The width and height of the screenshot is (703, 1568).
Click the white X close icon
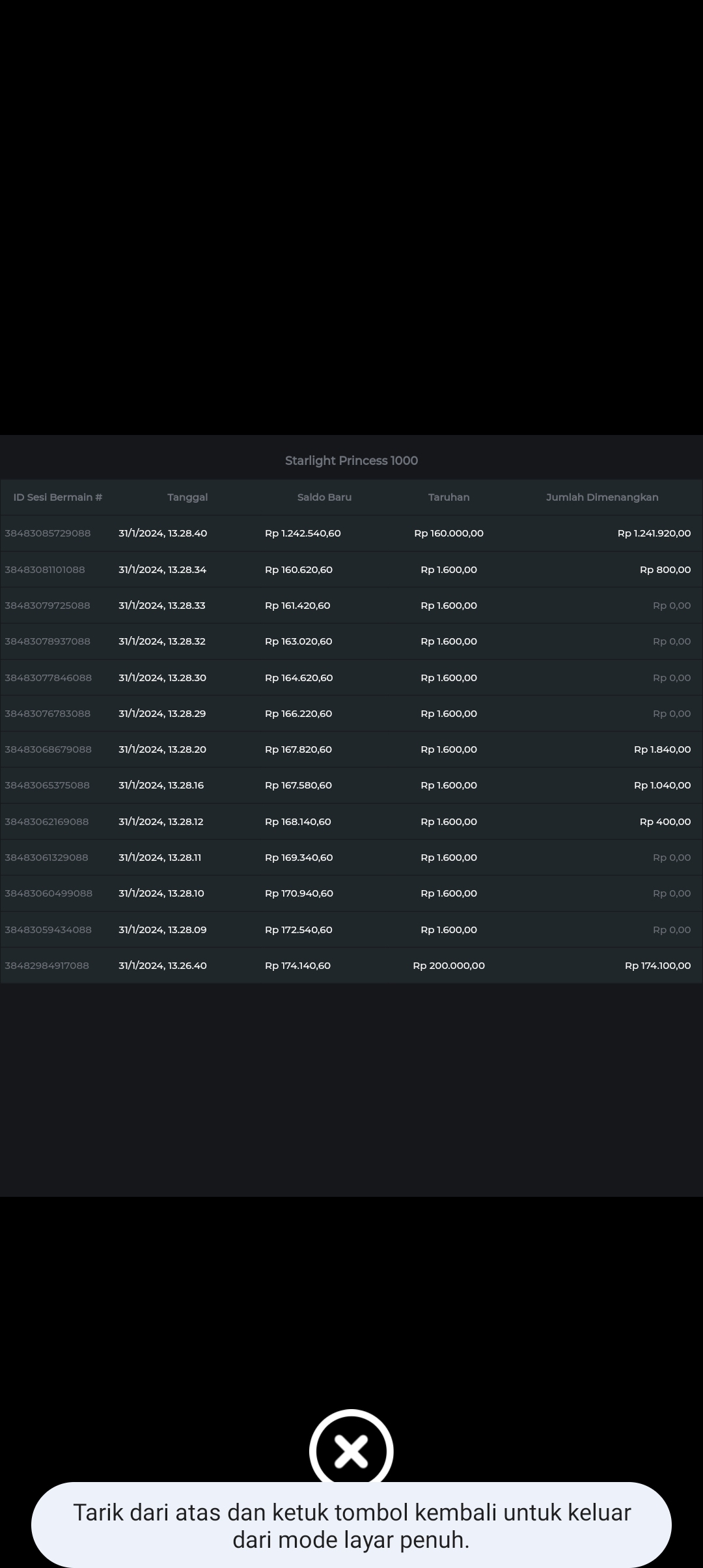[x=351, y=1451]
